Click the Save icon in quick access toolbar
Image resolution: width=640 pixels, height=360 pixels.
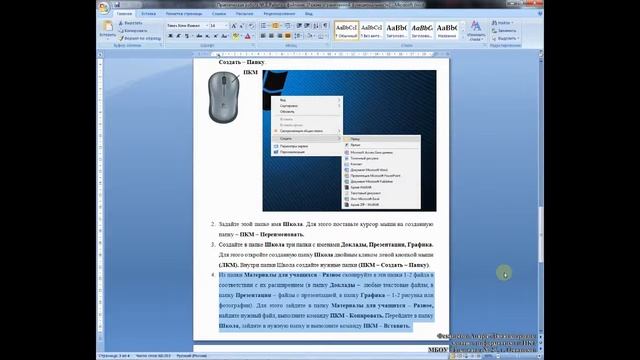[x=117, y=5]
